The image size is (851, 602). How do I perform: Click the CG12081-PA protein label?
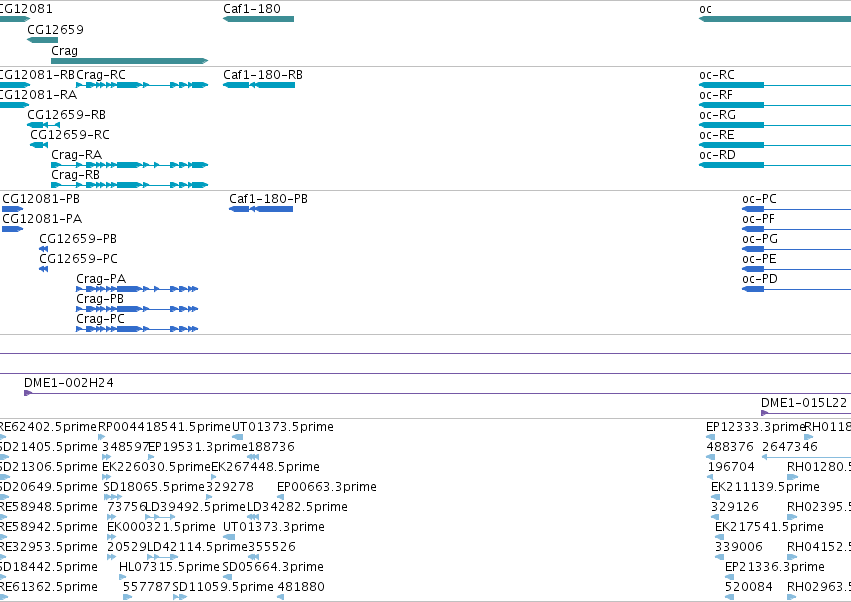click(x=42, y=219)
